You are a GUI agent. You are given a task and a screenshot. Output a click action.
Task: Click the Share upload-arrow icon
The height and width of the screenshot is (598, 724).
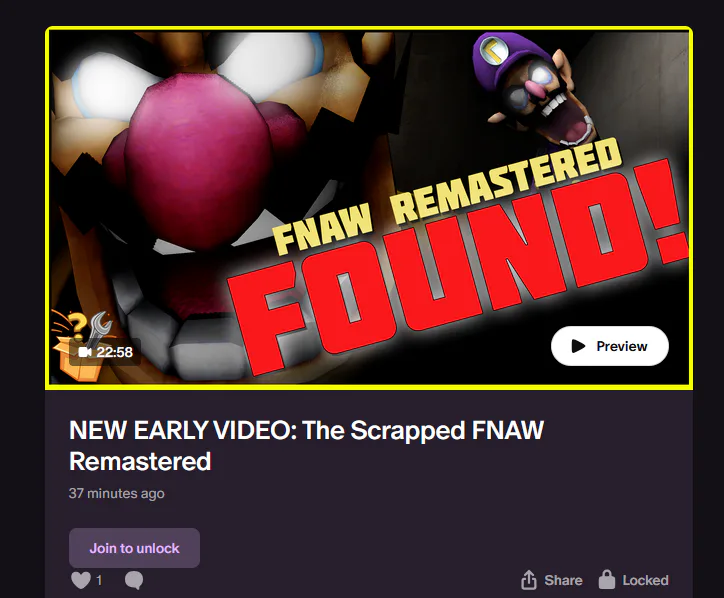click(529, 580)
